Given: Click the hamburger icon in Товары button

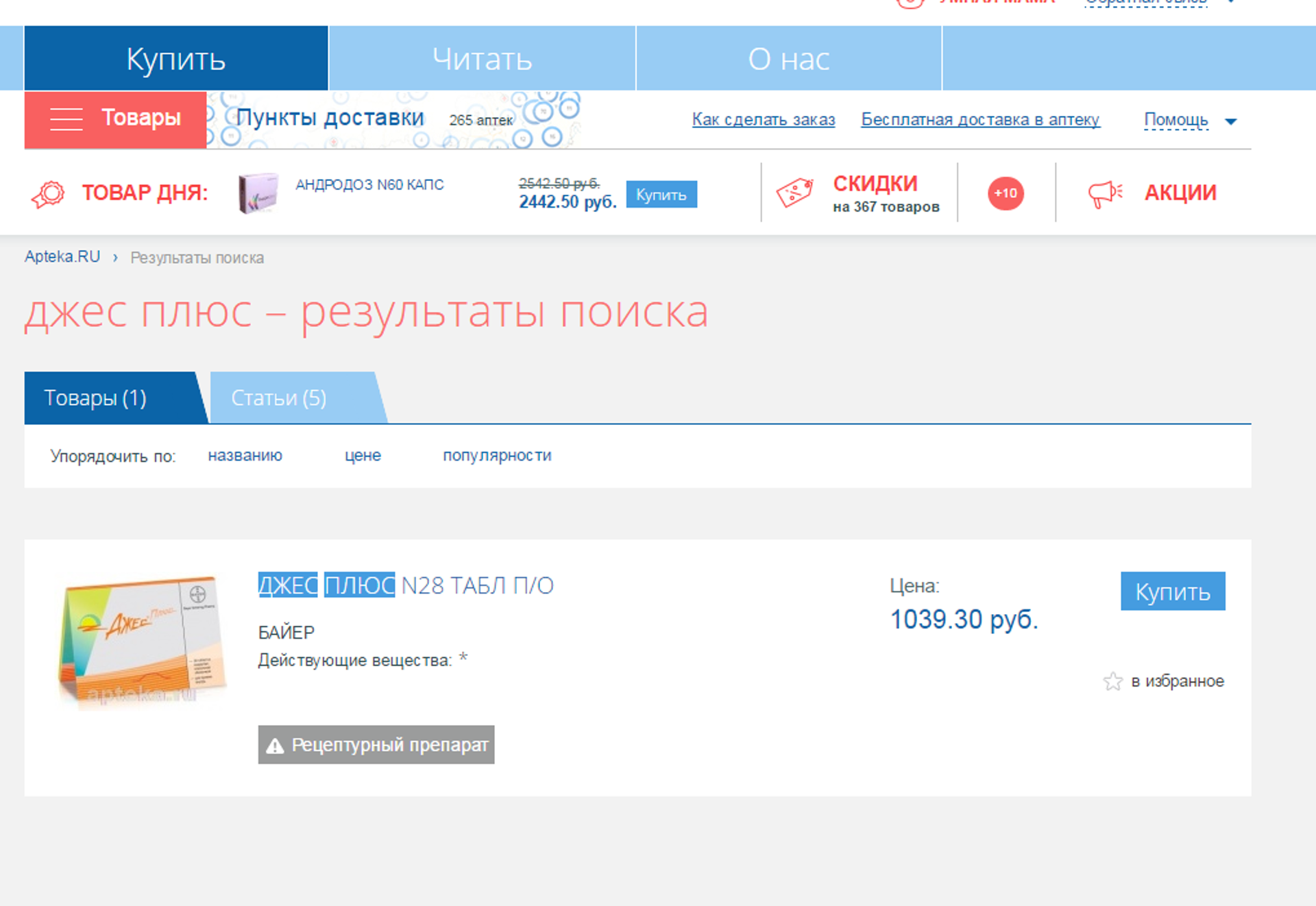Looking at the screenshot, I should [x=66, y=119].
